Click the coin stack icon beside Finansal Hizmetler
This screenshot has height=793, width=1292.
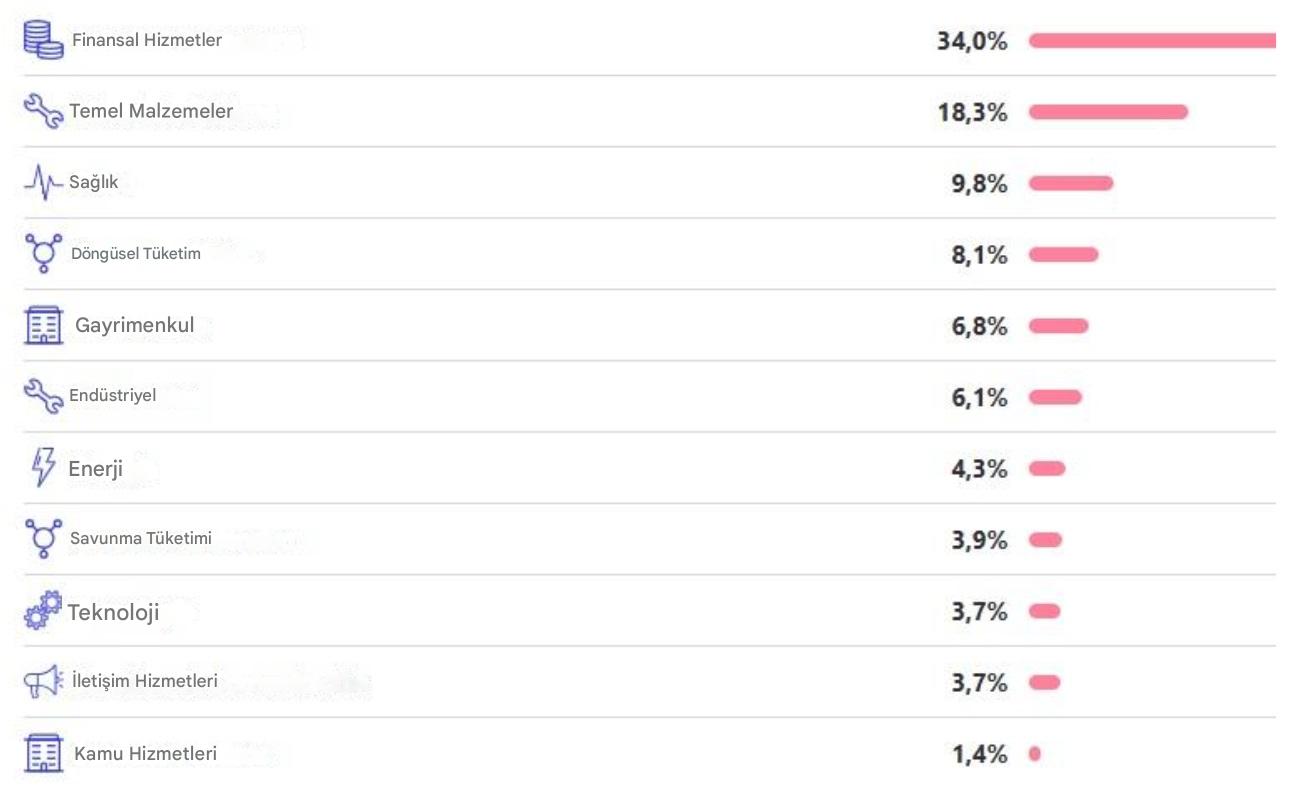click(x=42, y=39)
